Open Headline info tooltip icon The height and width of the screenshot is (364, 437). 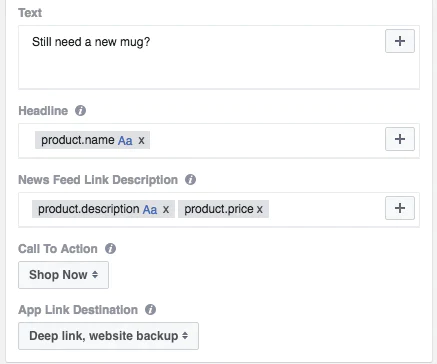(x=80, y=110)
